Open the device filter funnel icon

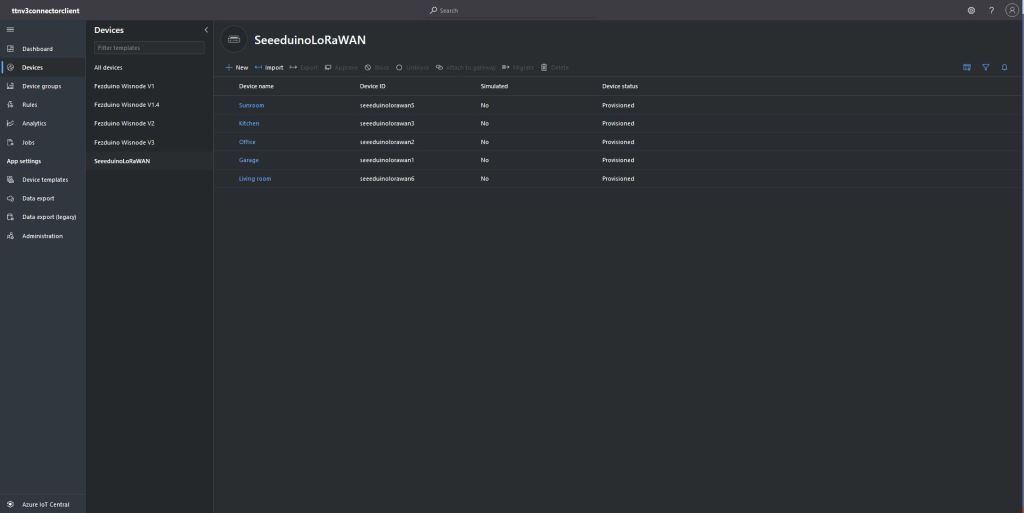(985, 68)
